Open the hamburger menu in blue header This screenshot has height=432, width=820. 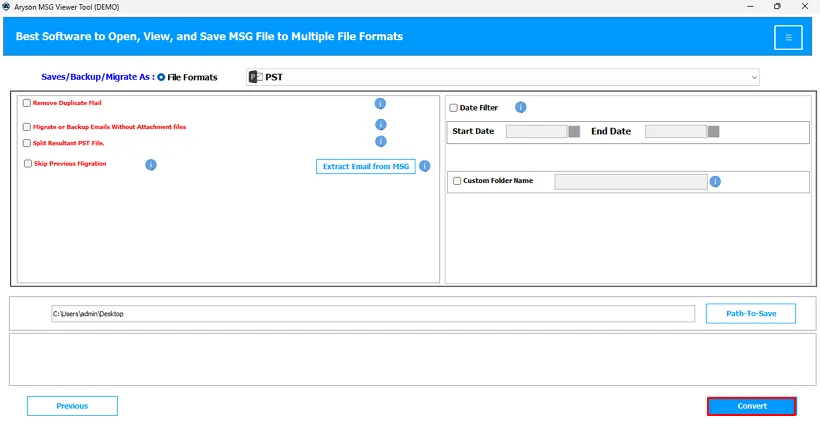pos(788,37)
